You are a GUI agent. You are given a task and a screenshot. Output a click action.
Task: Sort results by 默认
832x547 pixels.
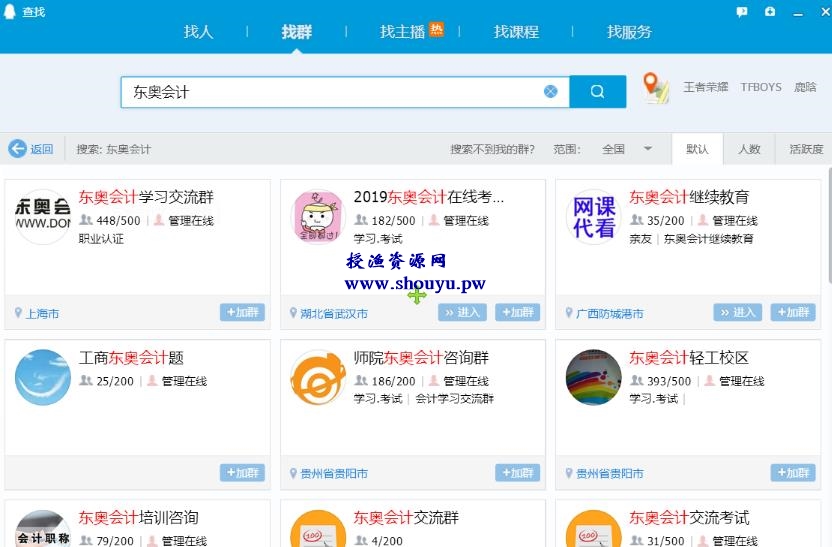[697, 149]
